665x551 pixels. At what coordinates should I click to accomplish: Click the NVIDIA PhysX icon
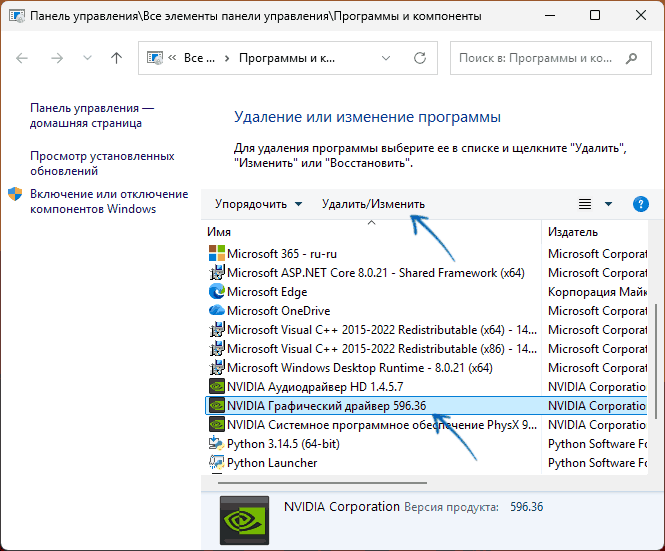[217, 425]
